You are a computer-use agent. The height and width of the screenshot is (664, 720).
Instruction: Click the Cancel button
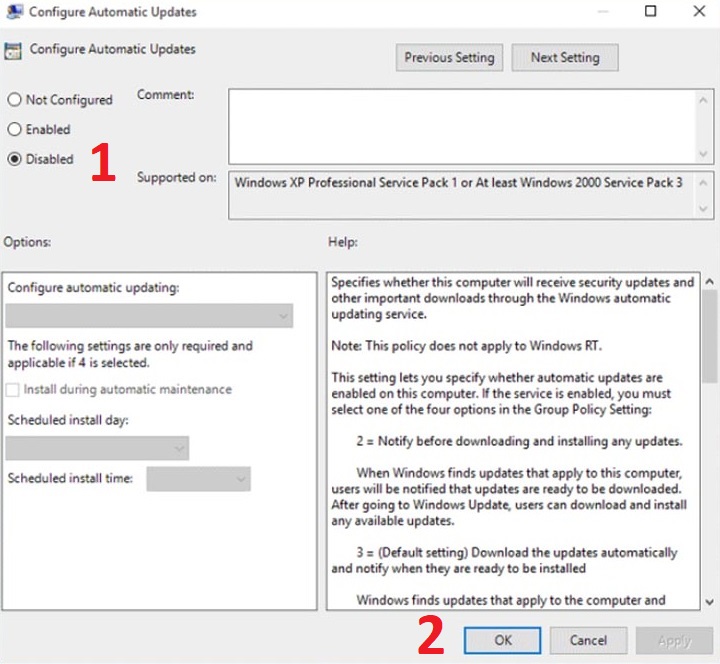[x=588, y=640]
